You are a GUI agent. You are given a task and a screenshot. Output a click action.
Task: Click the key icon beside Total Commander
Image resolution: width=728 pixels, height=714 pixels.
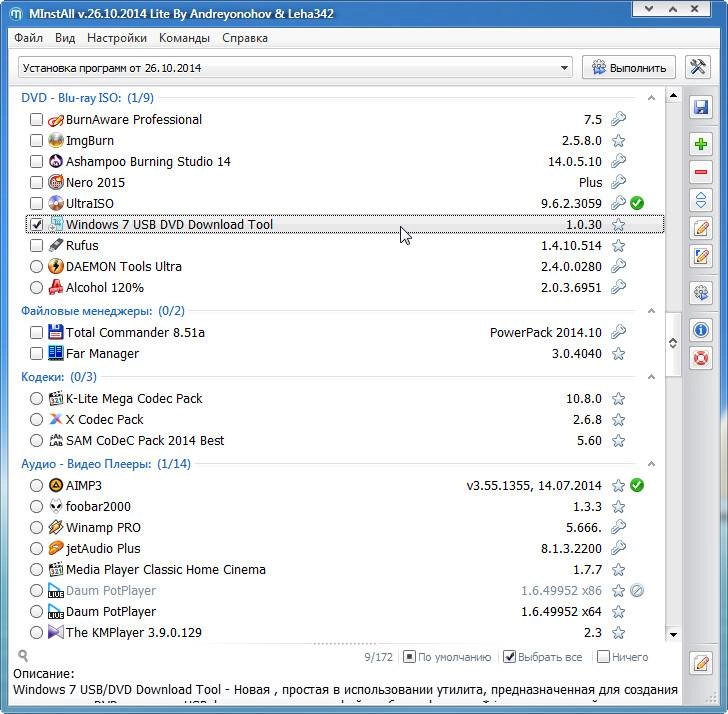pos(618,332)
